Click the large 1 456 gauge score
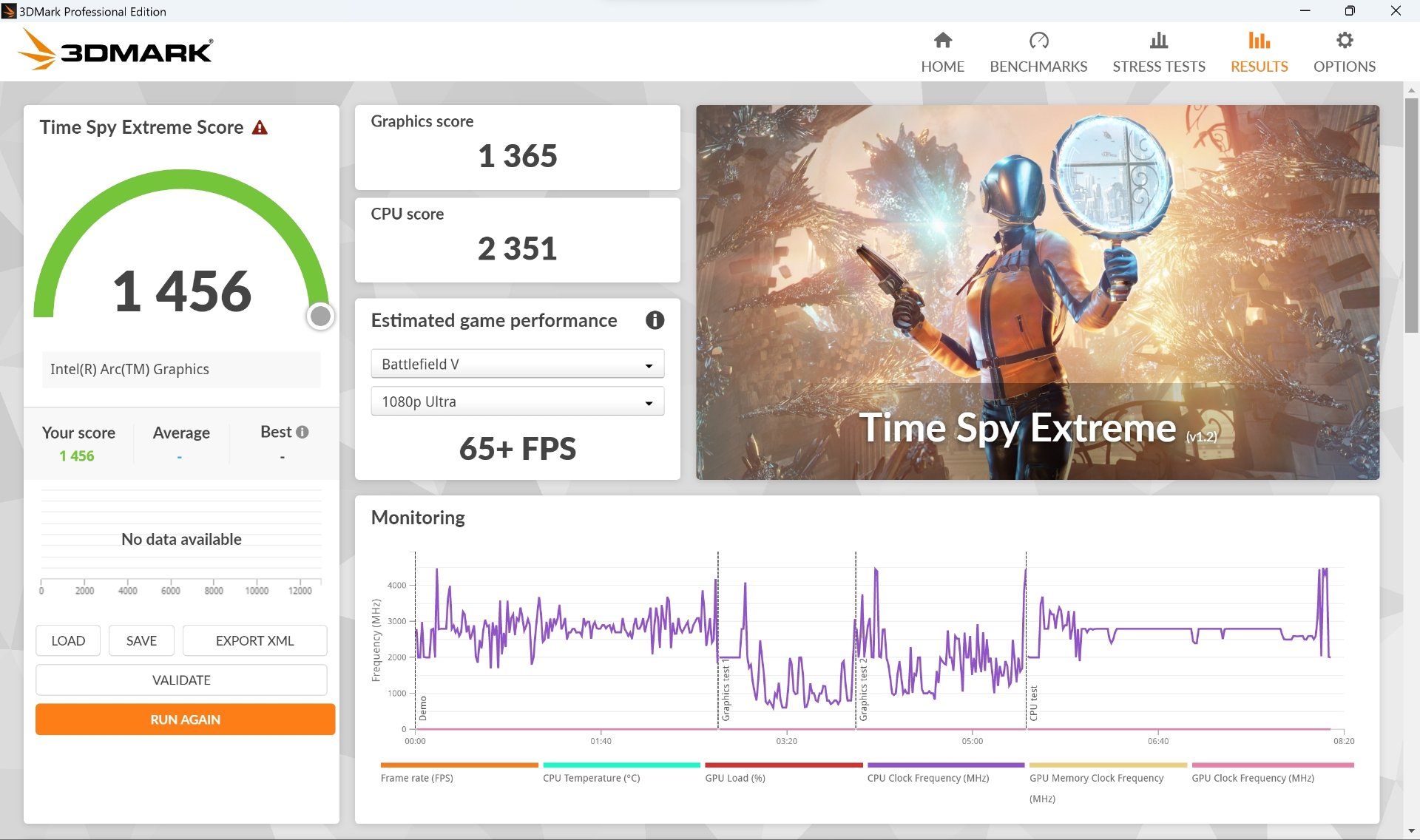Screen dimensions: 1420x840 182,291
